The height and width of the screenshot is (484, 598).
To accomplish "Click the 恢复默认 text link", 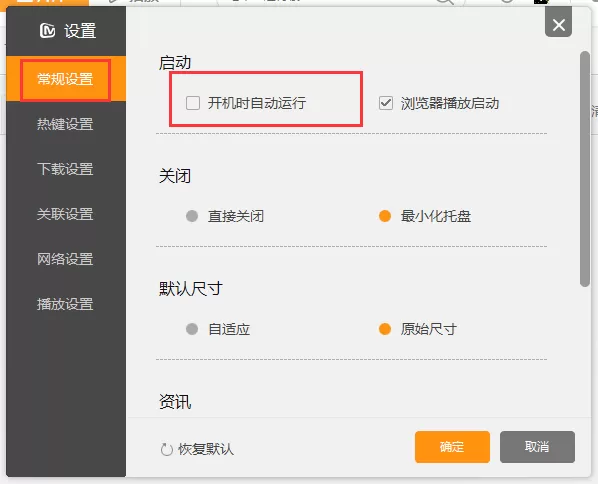I will (x=206, y=449).
